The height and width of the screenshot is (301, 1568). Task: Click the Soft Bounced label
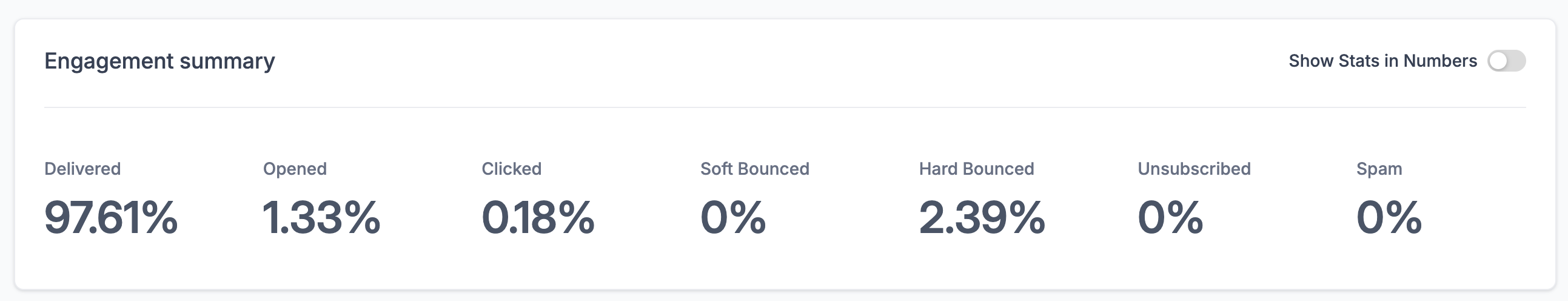[754, 169]
